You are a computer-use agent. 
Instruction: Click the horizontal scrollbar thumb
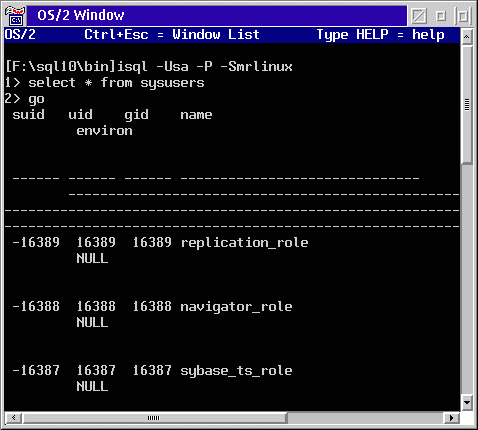pyautogui.click(x=154, y=418)
